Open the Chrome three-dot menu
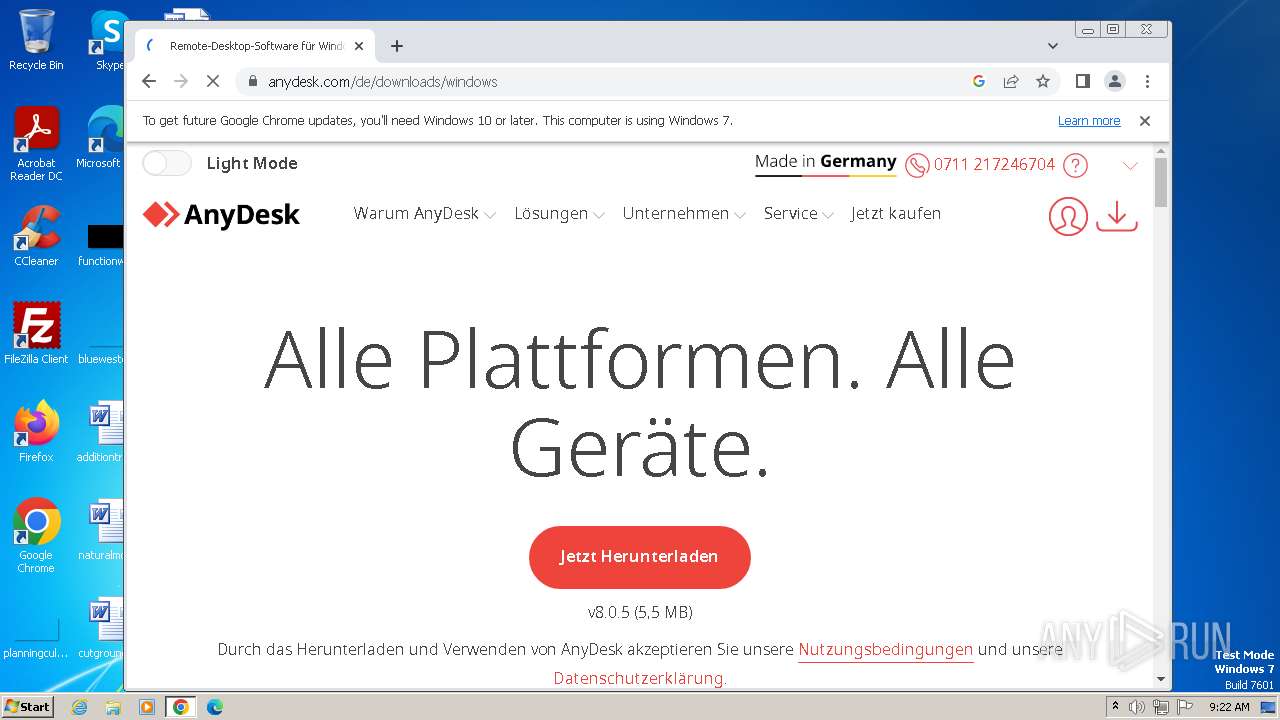The image size is (1280, 720). pyautogui.click(x=1147, y=81)
